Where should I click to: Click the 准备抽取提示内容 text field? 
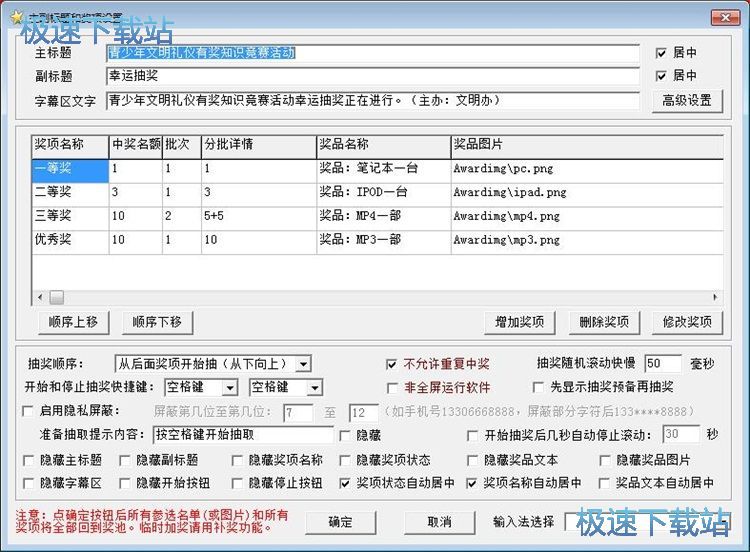click(x=243, y=435)
